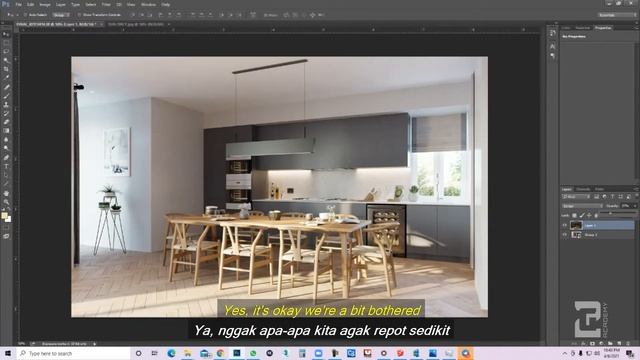Click the Layer 1 thumbnail

click(x=576, y=225)
